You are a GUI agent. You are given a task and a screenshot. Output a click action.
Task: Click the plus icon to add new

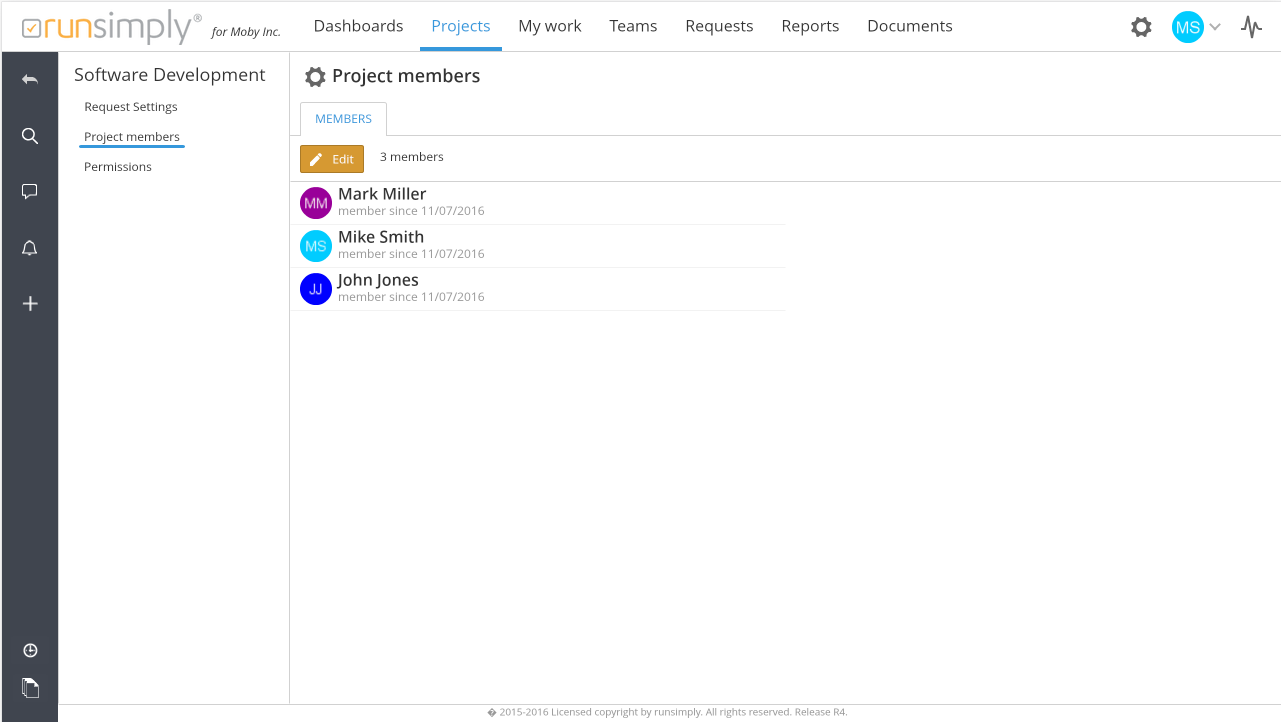click(30, 304)
